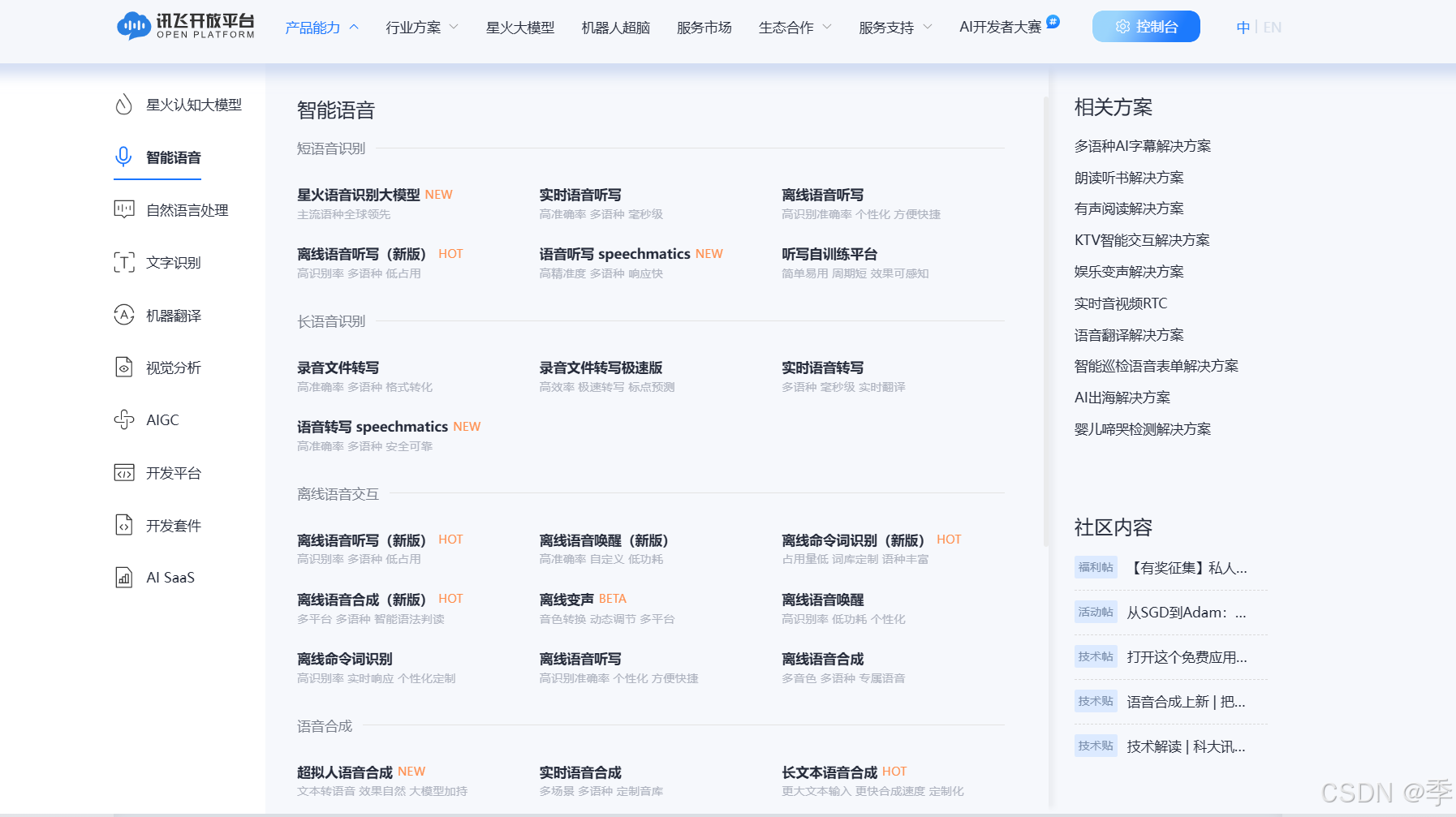Click the code file icon beside 开发套件

tap(123, 525)
